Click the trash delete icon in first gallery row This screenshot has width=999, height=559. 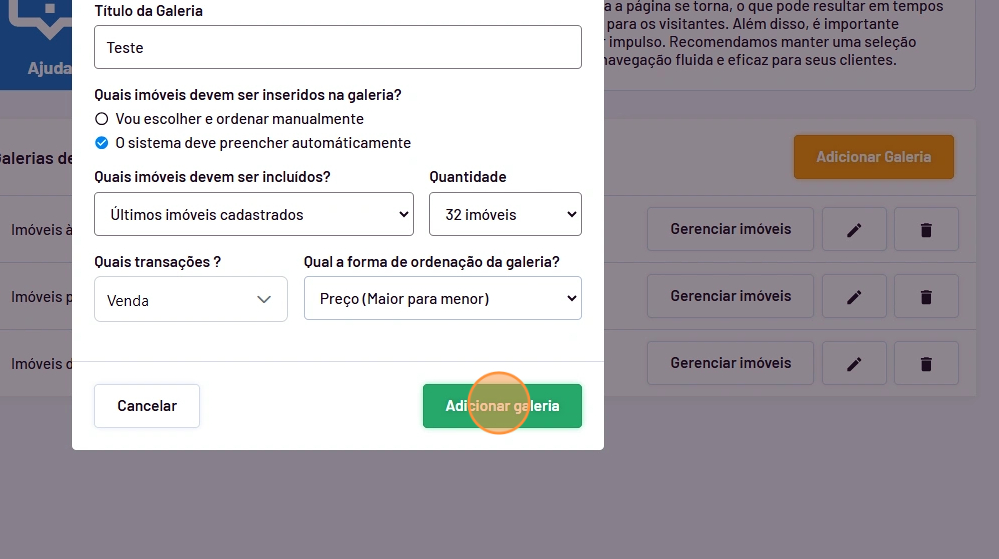[926, 229]
